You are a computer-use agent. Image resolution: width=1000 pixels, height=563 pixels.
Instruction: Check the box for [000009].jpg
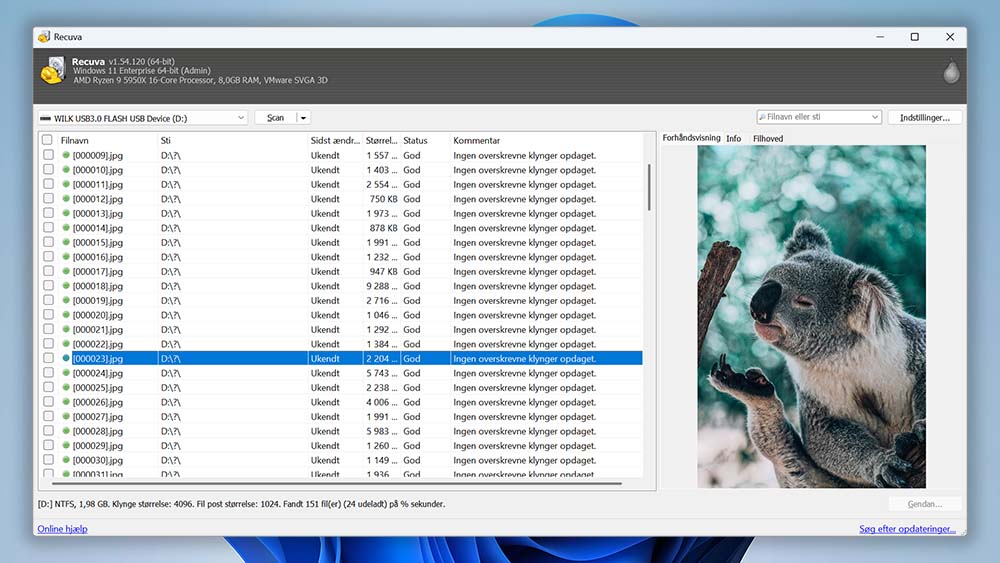click(x=48, y=154)
